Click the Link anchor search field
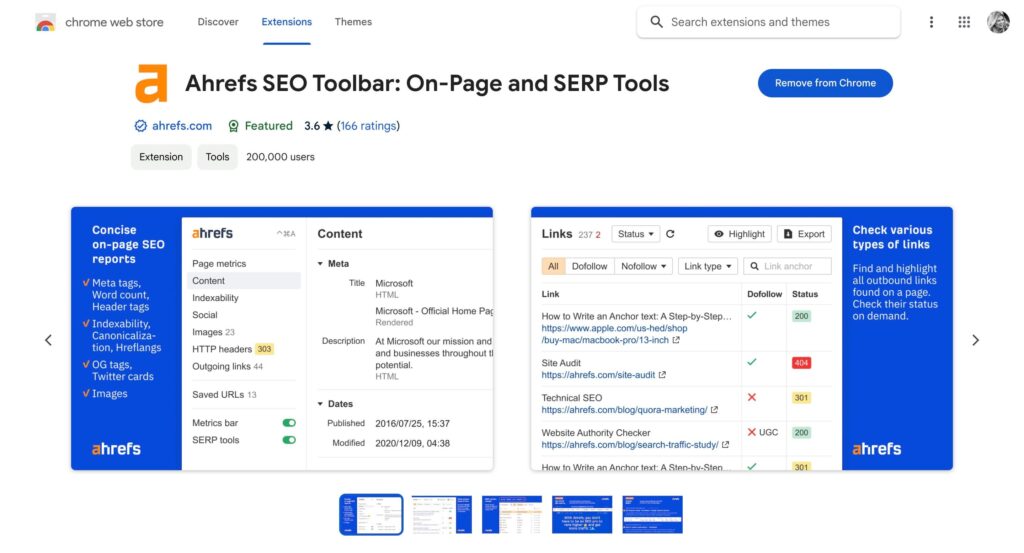This screenshot has height=553, width=1024. coord(787,266)
